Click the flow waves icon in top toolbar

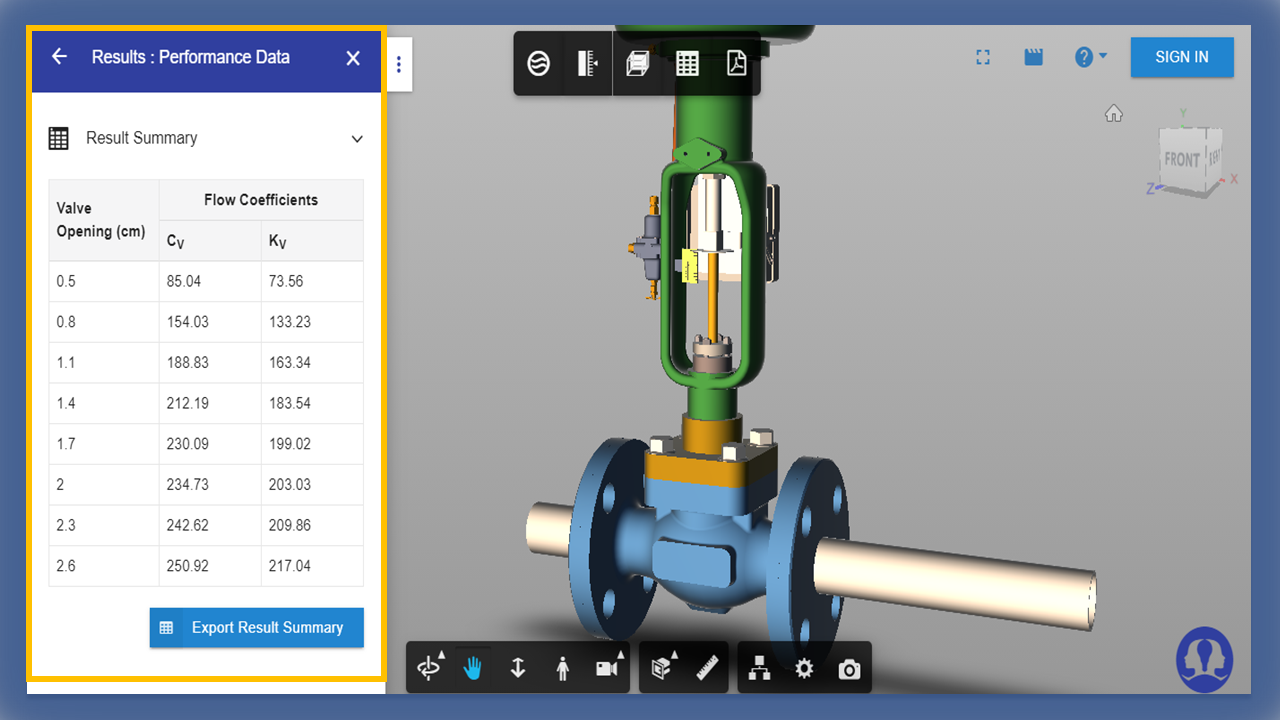[x=538, y=64]
